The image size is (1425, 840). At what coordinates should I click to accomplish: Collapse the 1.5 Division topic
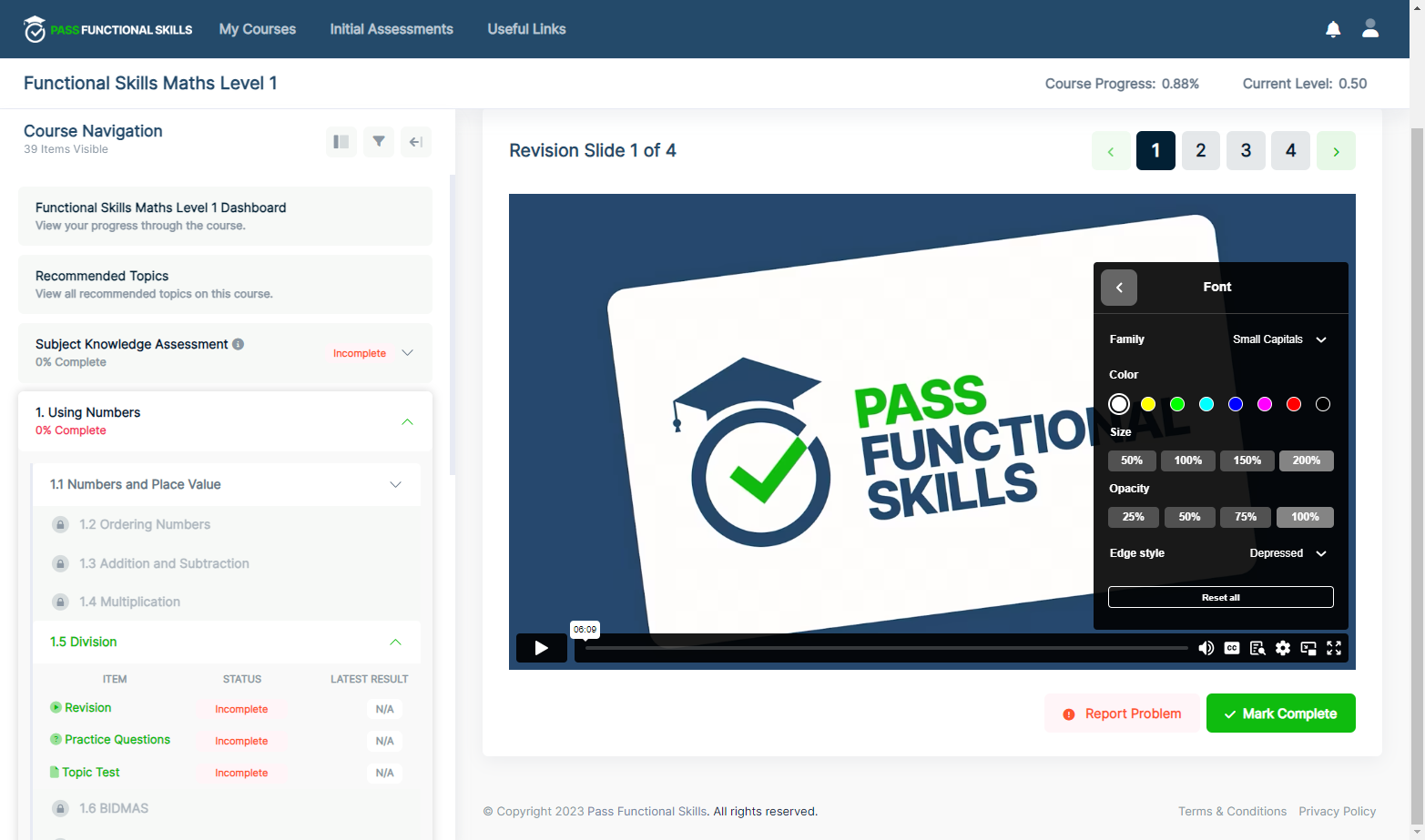coord(395,643)
